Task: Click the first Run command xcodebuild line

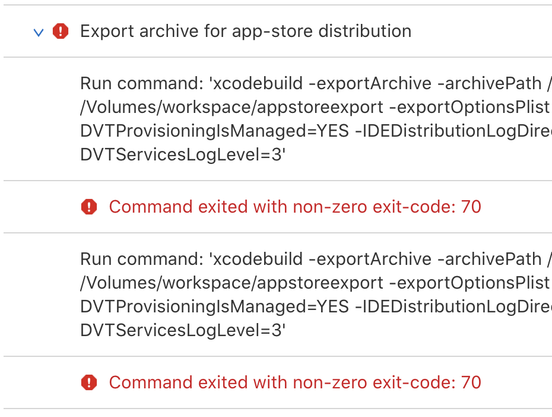Action: (x=316, y=83)
